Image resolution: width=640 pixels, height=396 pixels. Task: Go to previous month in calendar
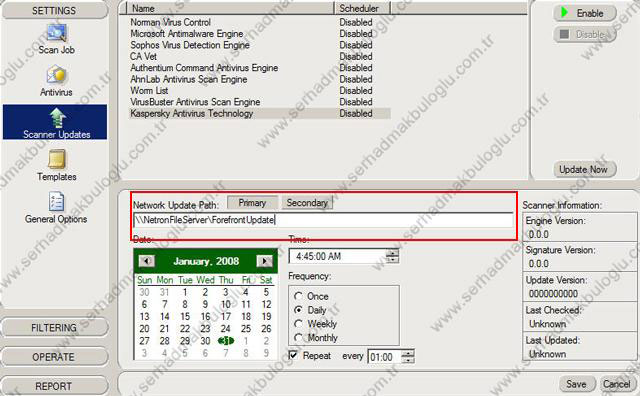pyautogui.click(x=147, y=261)
